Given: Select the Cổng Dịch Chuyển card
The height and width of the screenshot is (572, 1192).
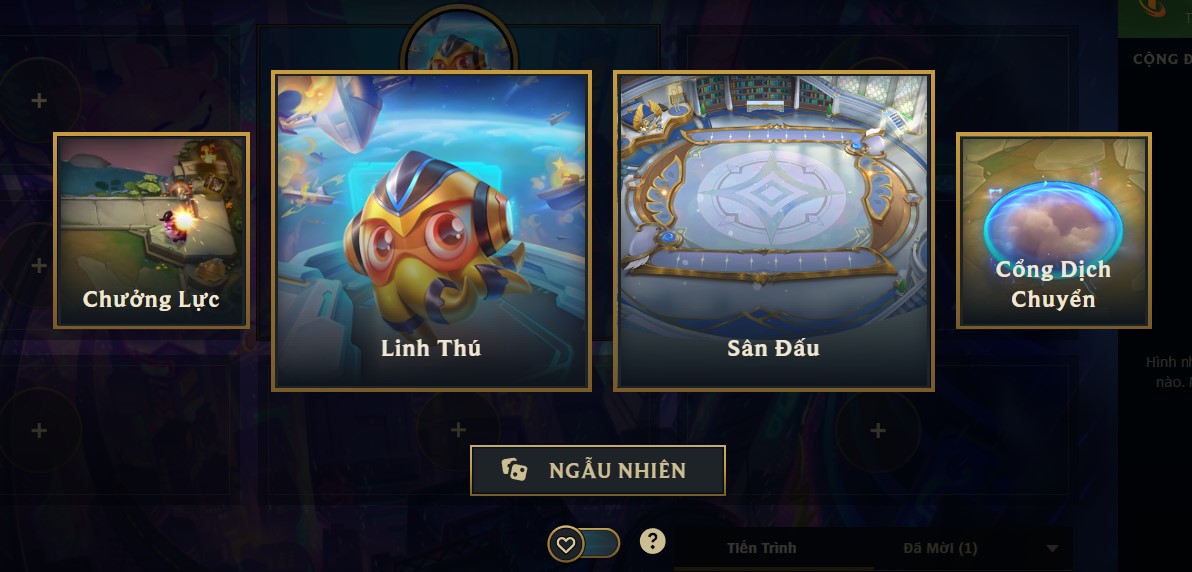Looking at the screenshot, I should pos(1054,230).
